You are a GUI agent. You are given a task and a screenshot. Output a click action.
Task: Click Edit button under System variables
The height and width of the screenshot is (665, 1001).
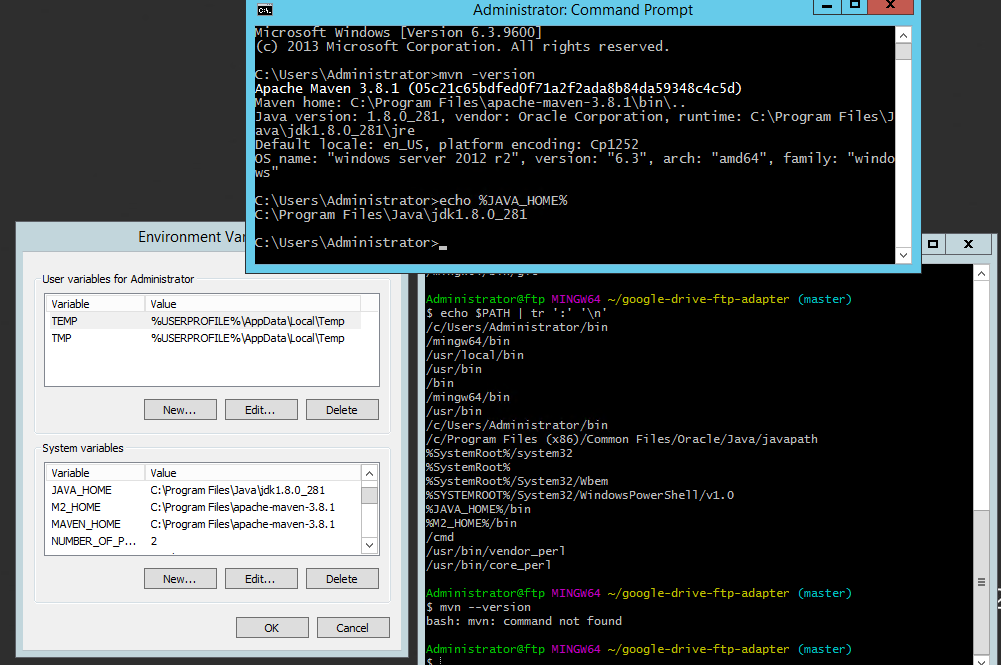pos(261,579)
